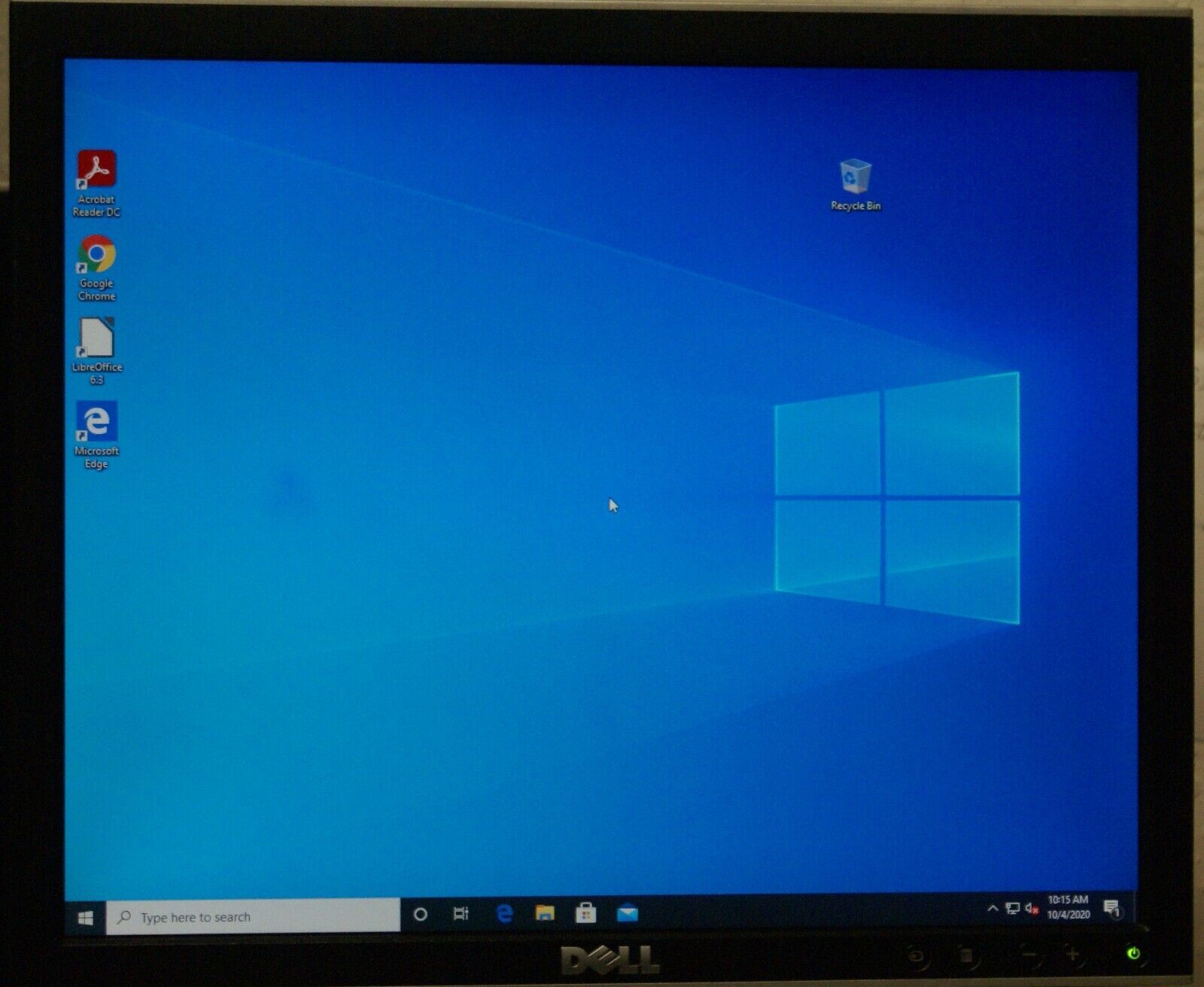Click the muted volume icon in the tray
This screenshot has width=1204, height=987.
(x=1032, y=909)
